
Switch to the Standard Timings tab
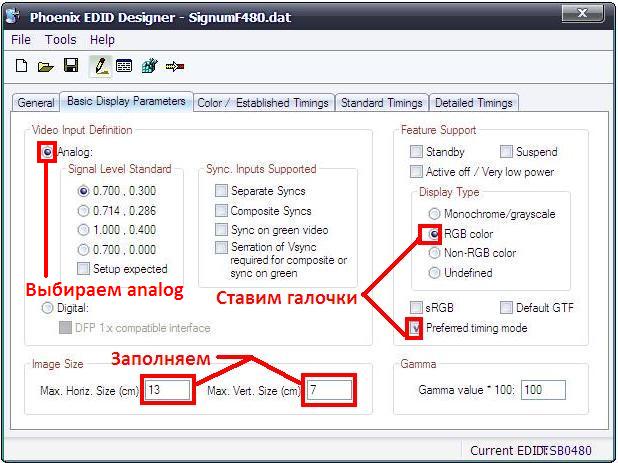pos(381,102)
